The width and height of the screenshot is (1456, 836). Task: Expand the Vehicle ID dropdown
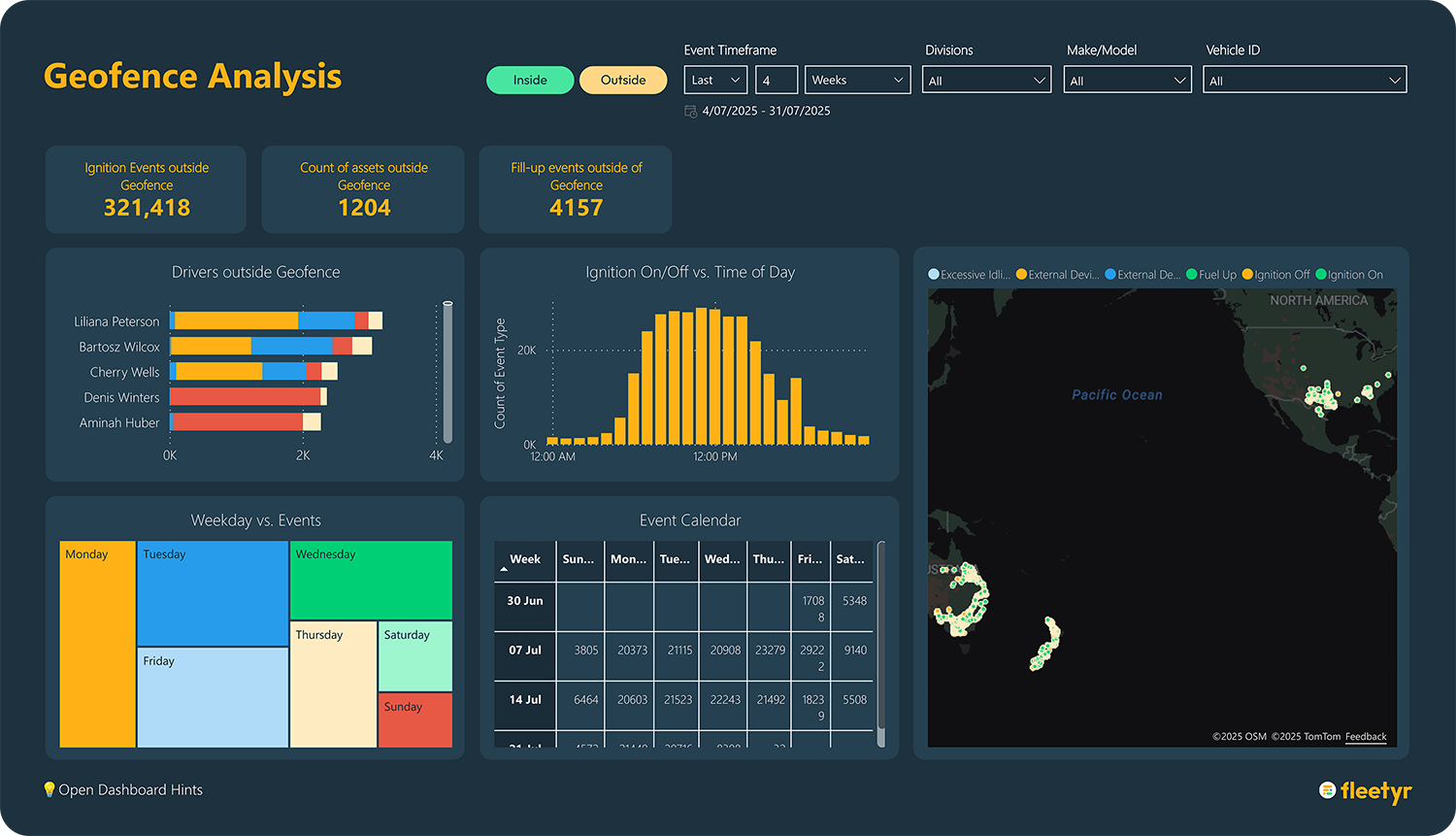coord(1305,81)
